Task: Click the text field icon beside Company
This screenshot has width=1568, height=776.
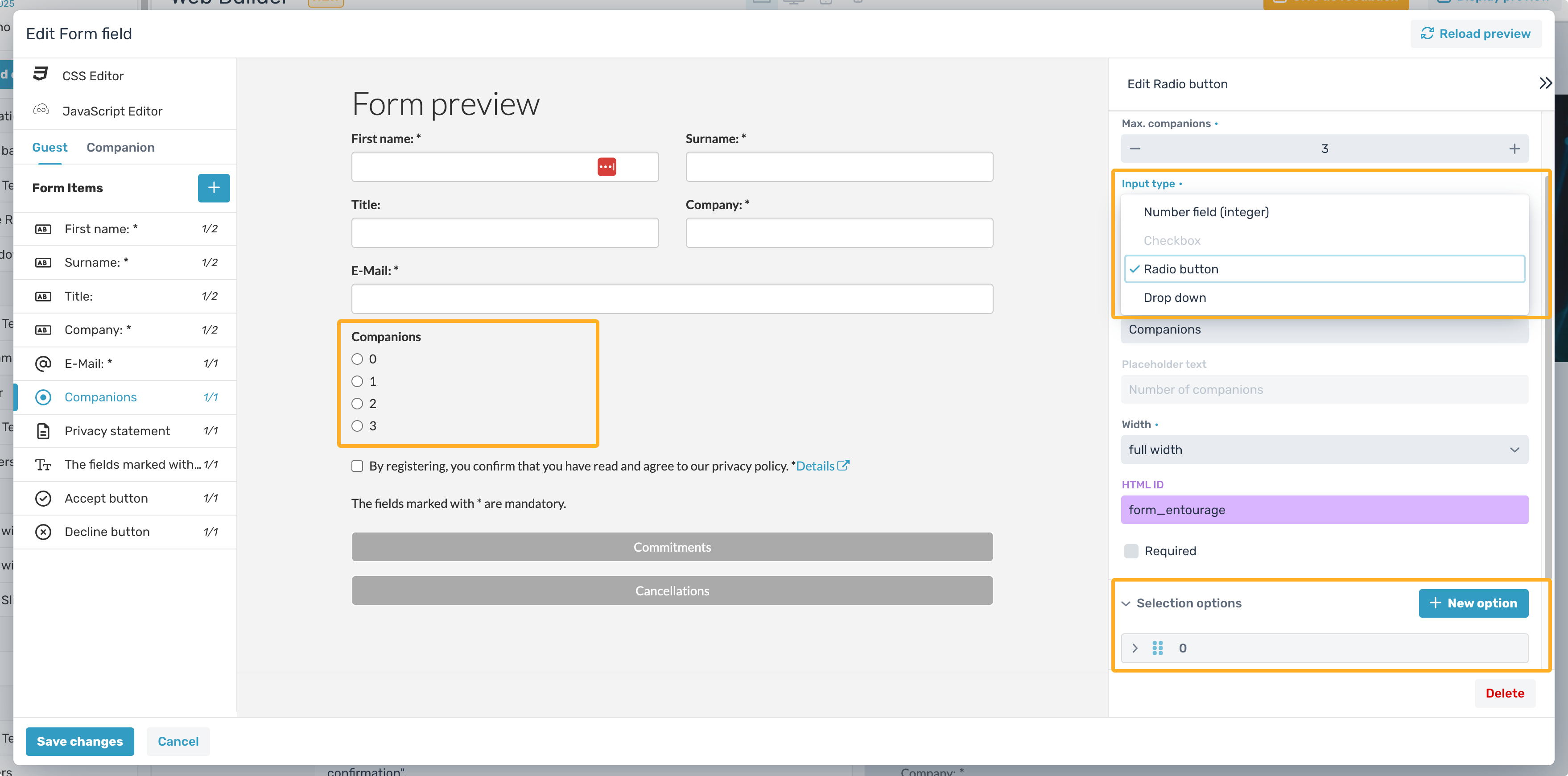Action: (43, 330)
